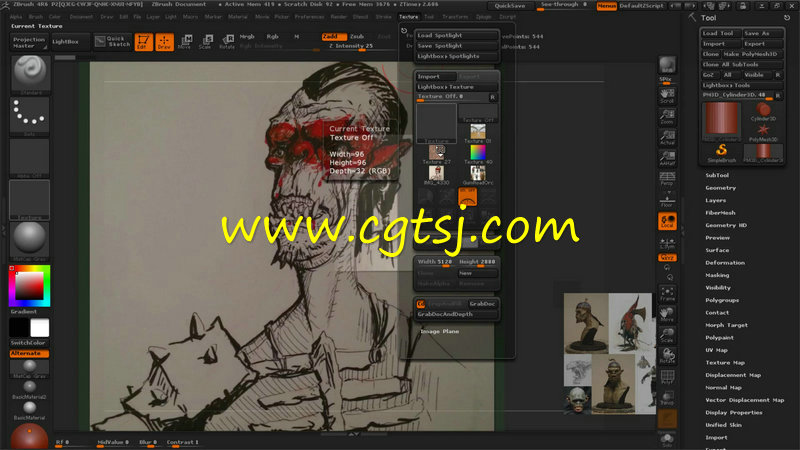Open the Preferences menu
This screenshot has width=800, height=450.
(309, 17)
